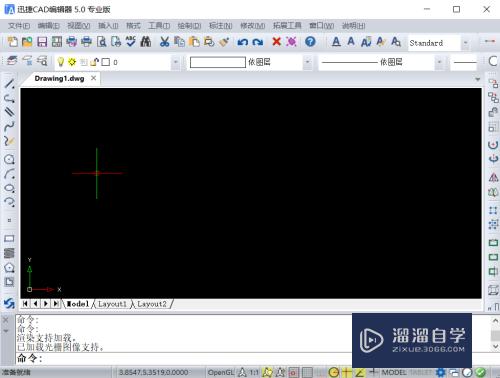Click the Paste clipboard icon
Viewport: 500px width, 378px height.
pyautogui.click(x=194, y=42)
